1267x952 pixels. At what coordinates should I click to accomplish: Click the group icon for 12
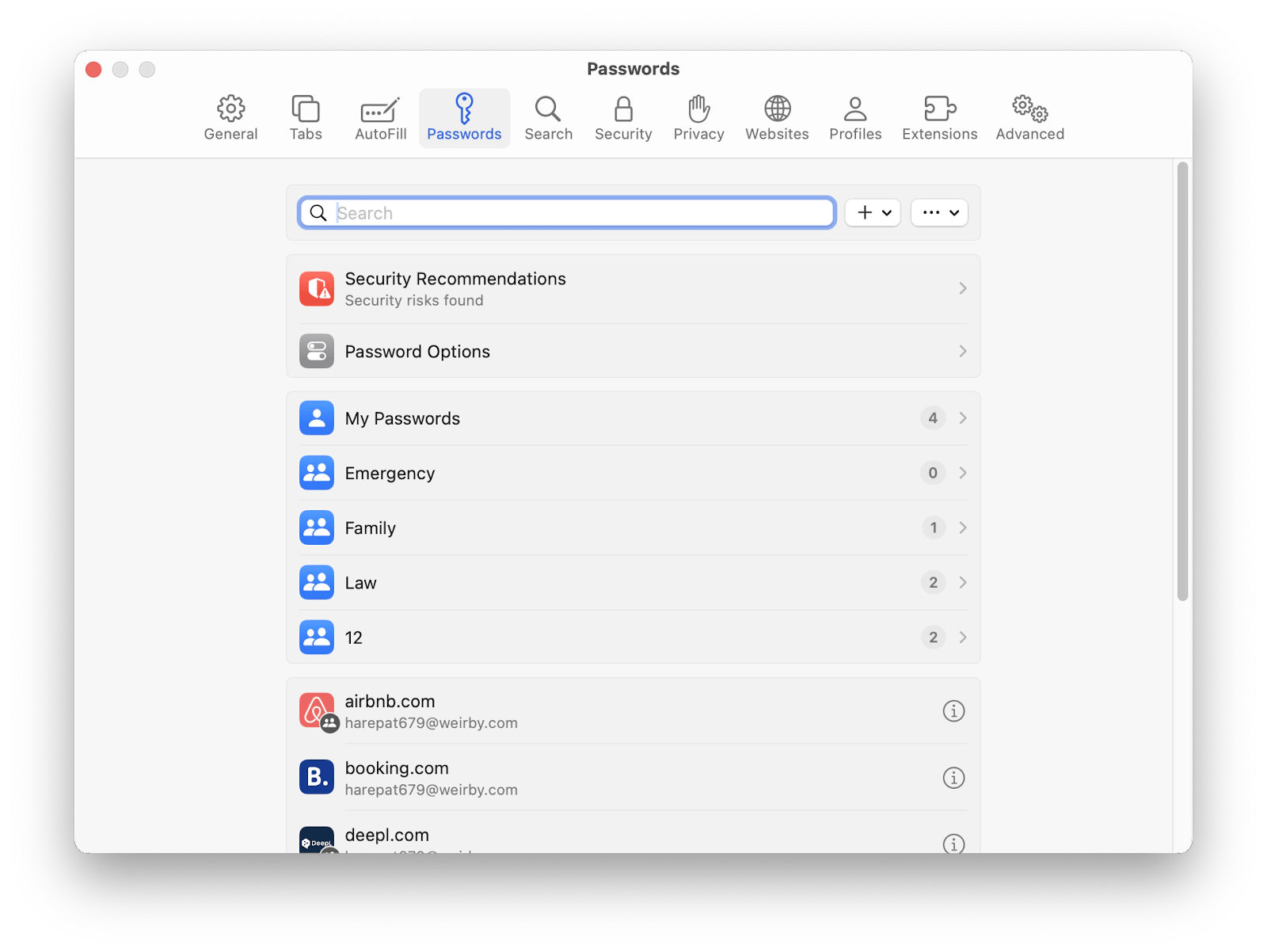[317, 637]
